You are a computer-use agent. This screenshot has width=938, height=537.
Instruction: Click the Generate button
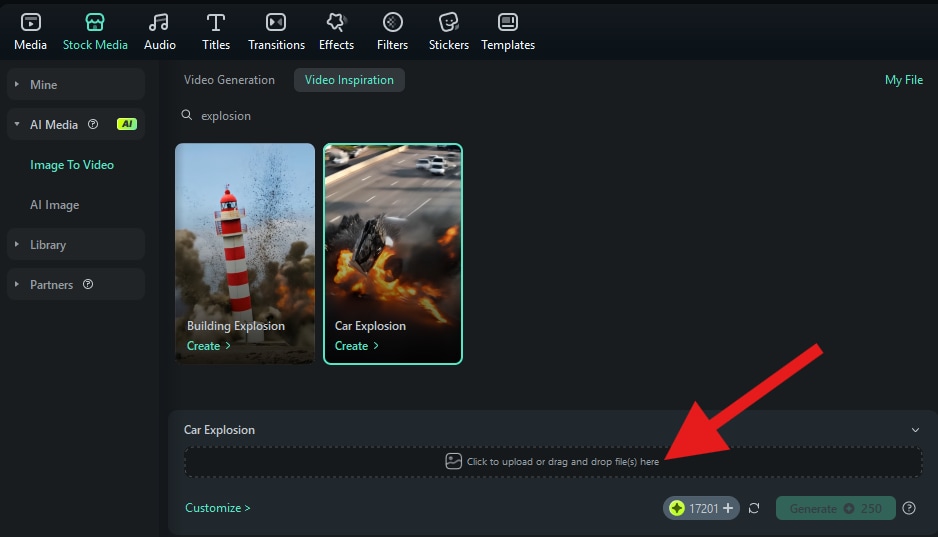836,508
